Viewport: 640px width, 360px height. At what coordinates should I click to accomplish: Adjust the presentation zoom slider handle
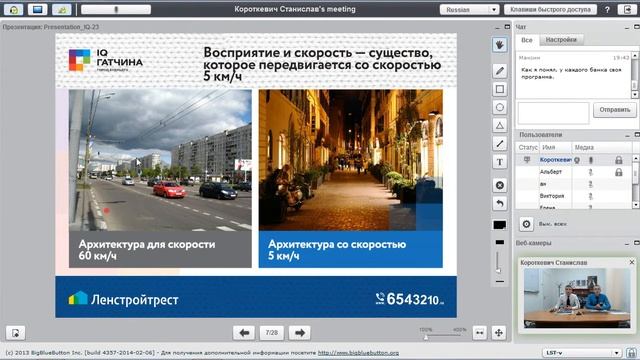click(x=426, y=337)
